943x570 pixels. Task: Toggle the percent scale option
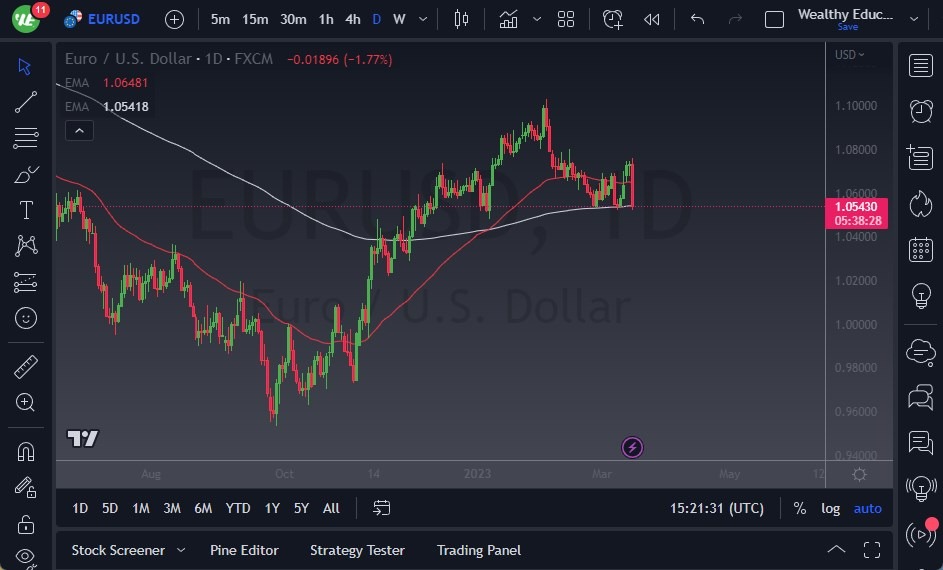(x=800, y=508)
